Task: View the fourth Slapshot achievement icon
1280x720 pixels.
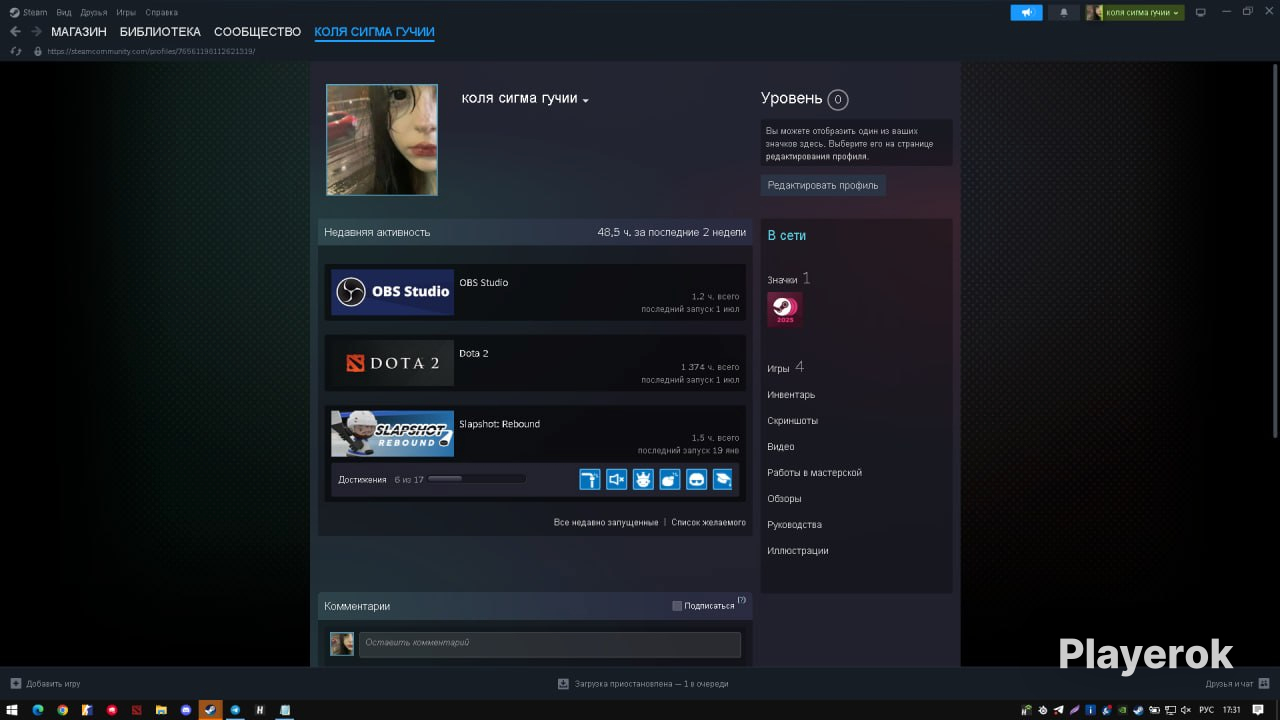Action: [x=670, y=479]
